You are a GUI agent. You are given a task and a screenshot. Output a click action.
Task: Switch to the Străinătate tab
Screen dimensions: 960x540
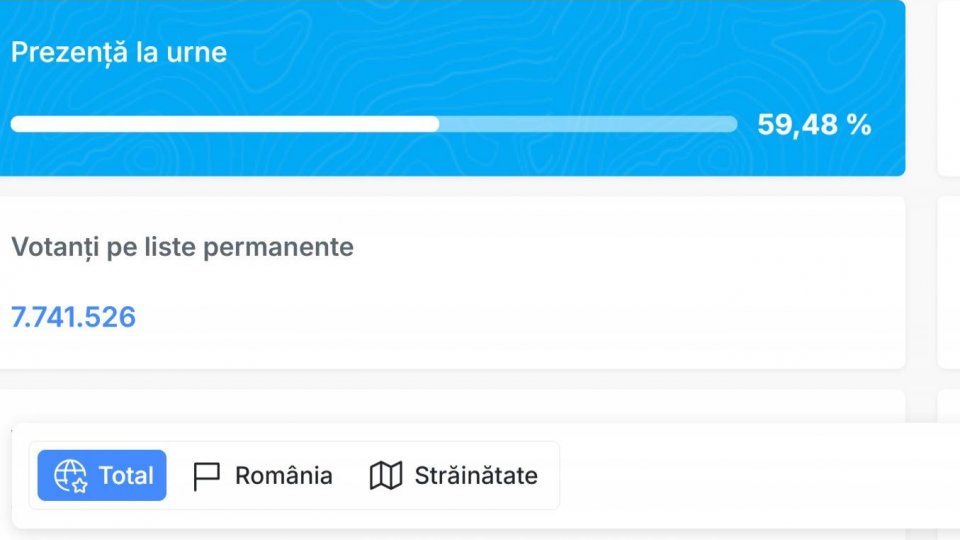pos(475,475)
